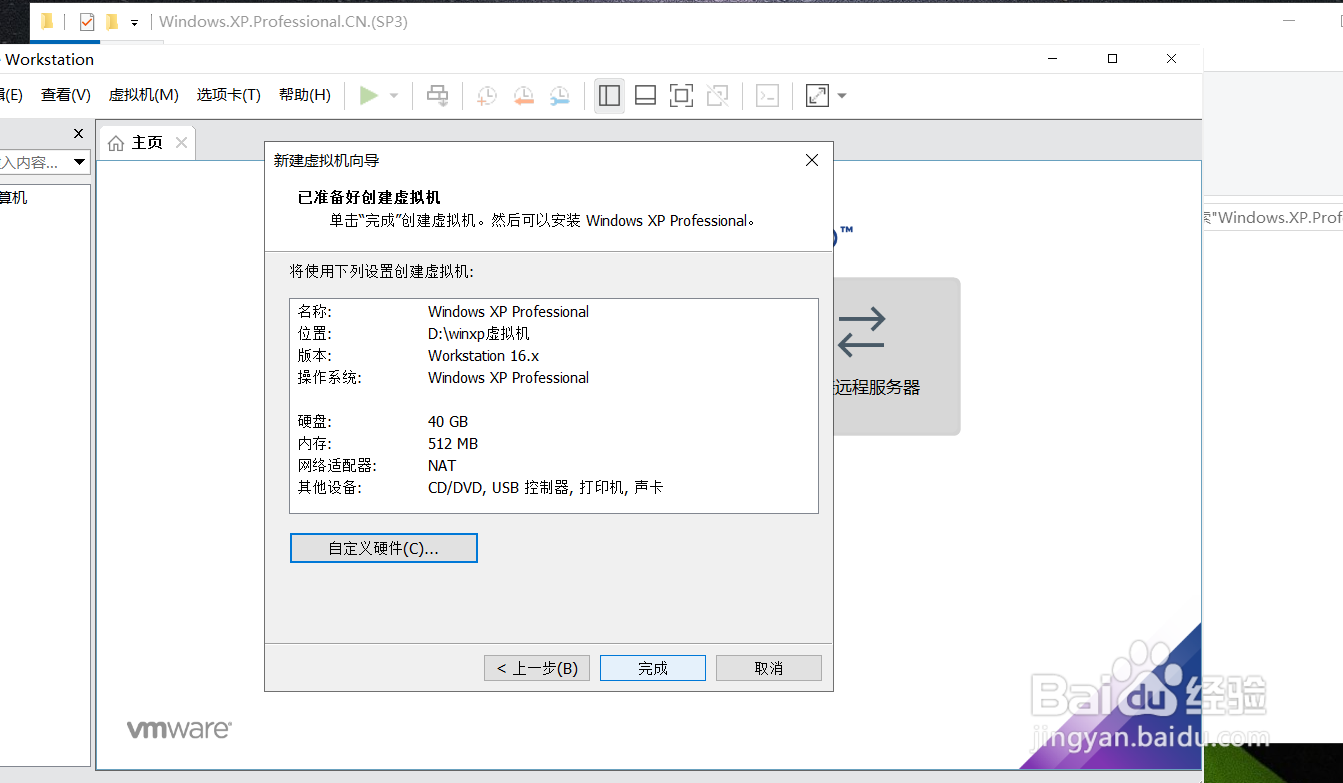The width and height of the screenshot is (1343, 783).
Task: Expand the stretch display dropdown arrow
Action: [842, 96]
